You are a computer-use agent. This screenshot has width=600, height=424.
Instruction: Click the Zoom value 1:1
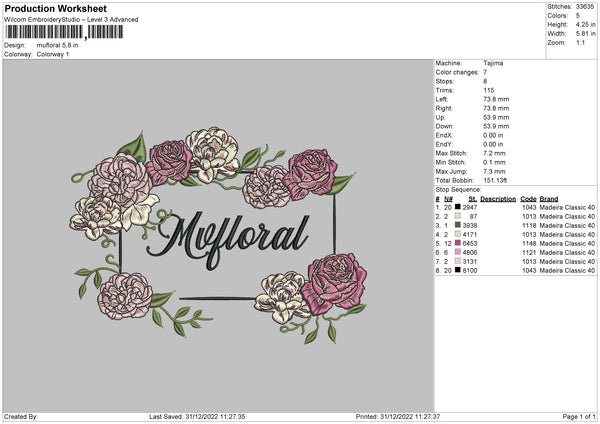coord(580,42)
